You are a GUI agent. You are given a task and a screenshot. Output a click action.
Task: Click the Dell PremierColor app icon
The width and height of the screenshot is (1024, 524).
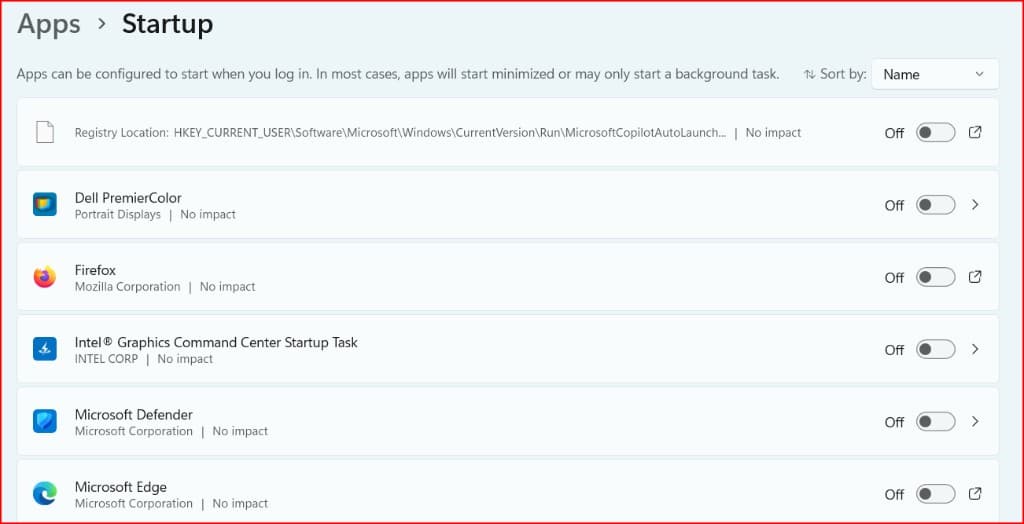tap(44, 205)
